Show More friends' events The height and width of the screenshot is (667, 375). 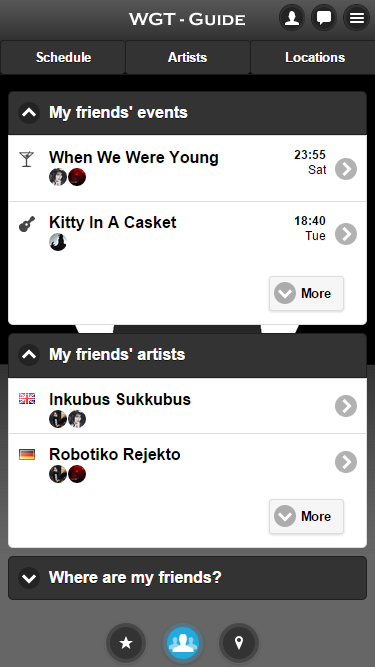click(x=306, y=294)
